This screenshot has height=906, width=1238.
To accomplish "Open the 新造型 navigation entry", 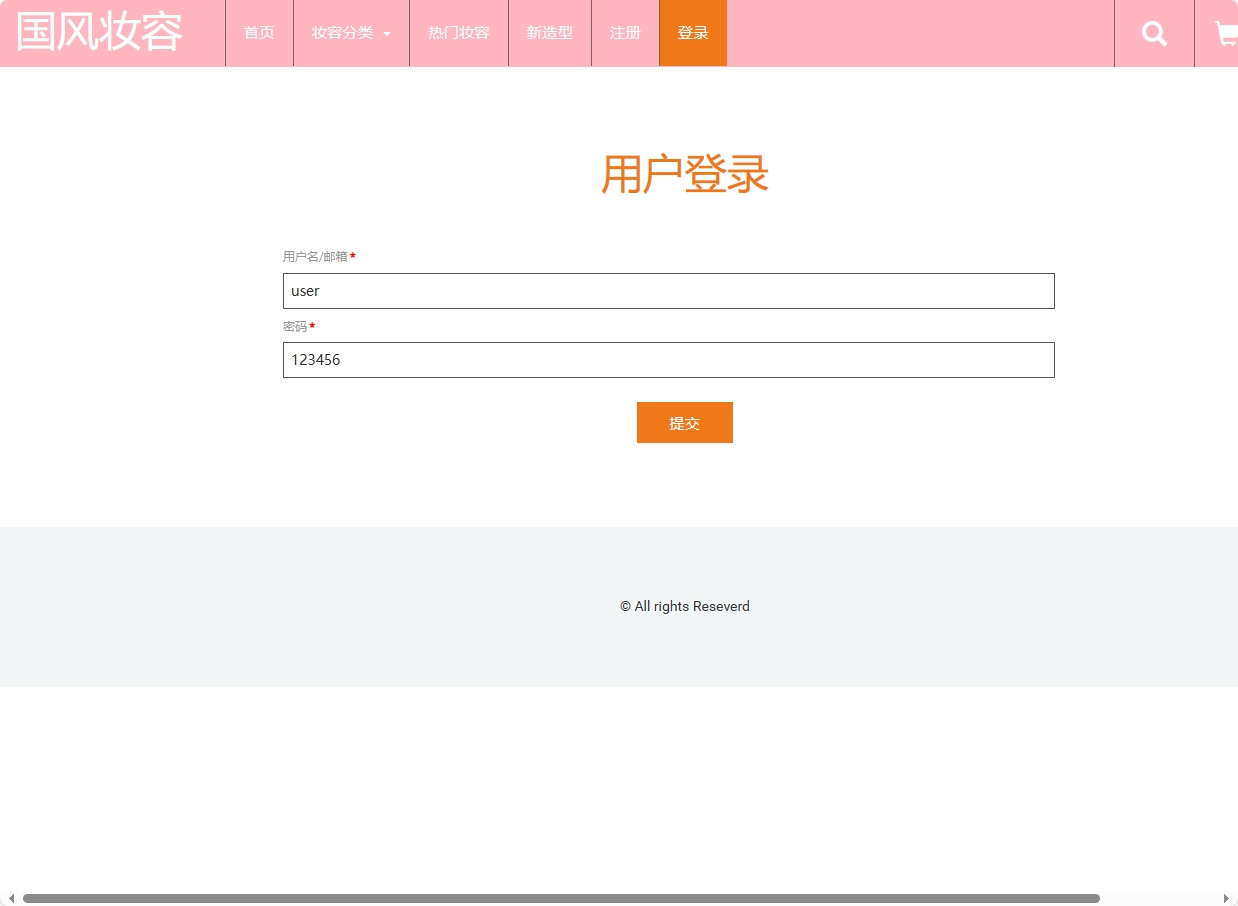I will [550, 33].
